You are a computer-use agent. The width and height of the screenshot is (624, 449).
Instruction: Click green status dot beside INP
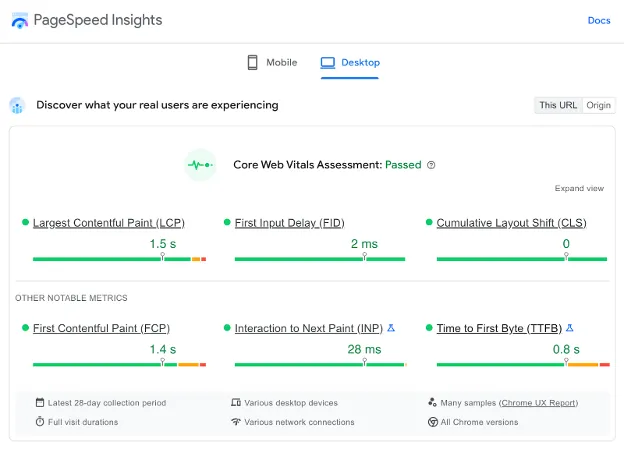(x=227, y=328)
